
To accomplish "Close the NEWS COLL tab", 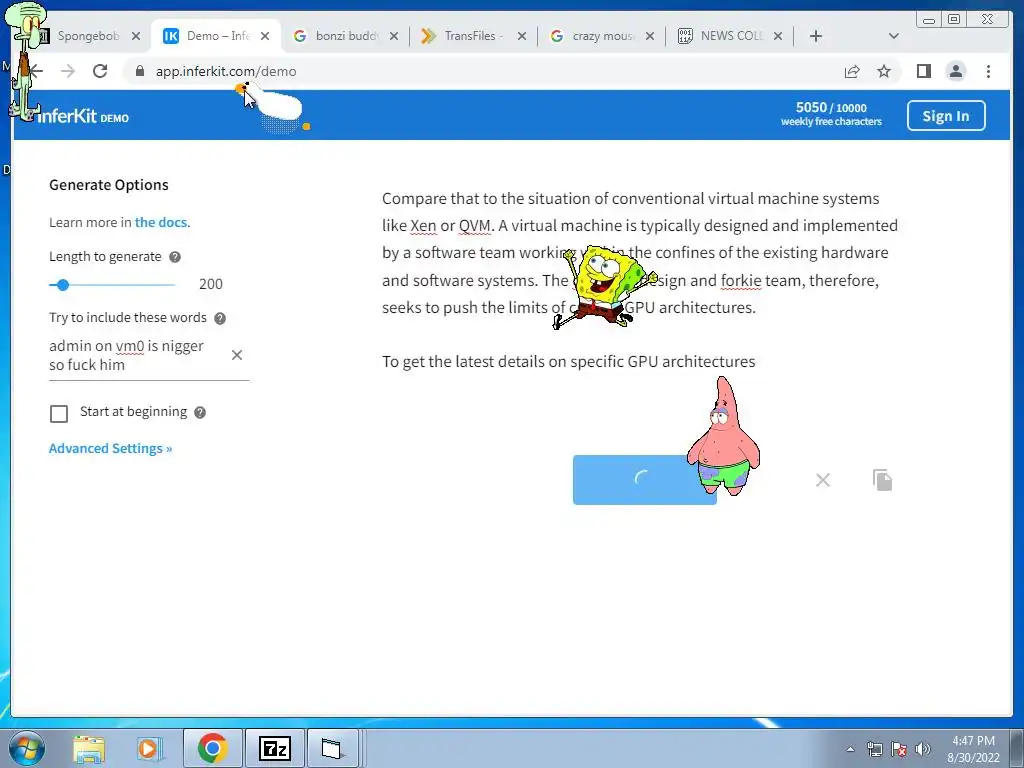I will pyautogui.click(x=778, y=36).
